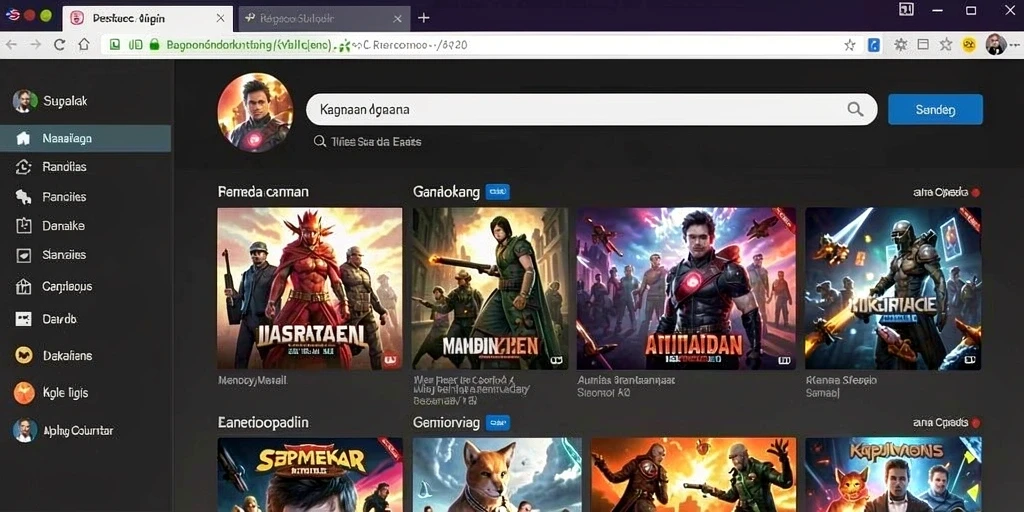Click Menory Marall caption text
1024x512 pixels.
(252, 380)
